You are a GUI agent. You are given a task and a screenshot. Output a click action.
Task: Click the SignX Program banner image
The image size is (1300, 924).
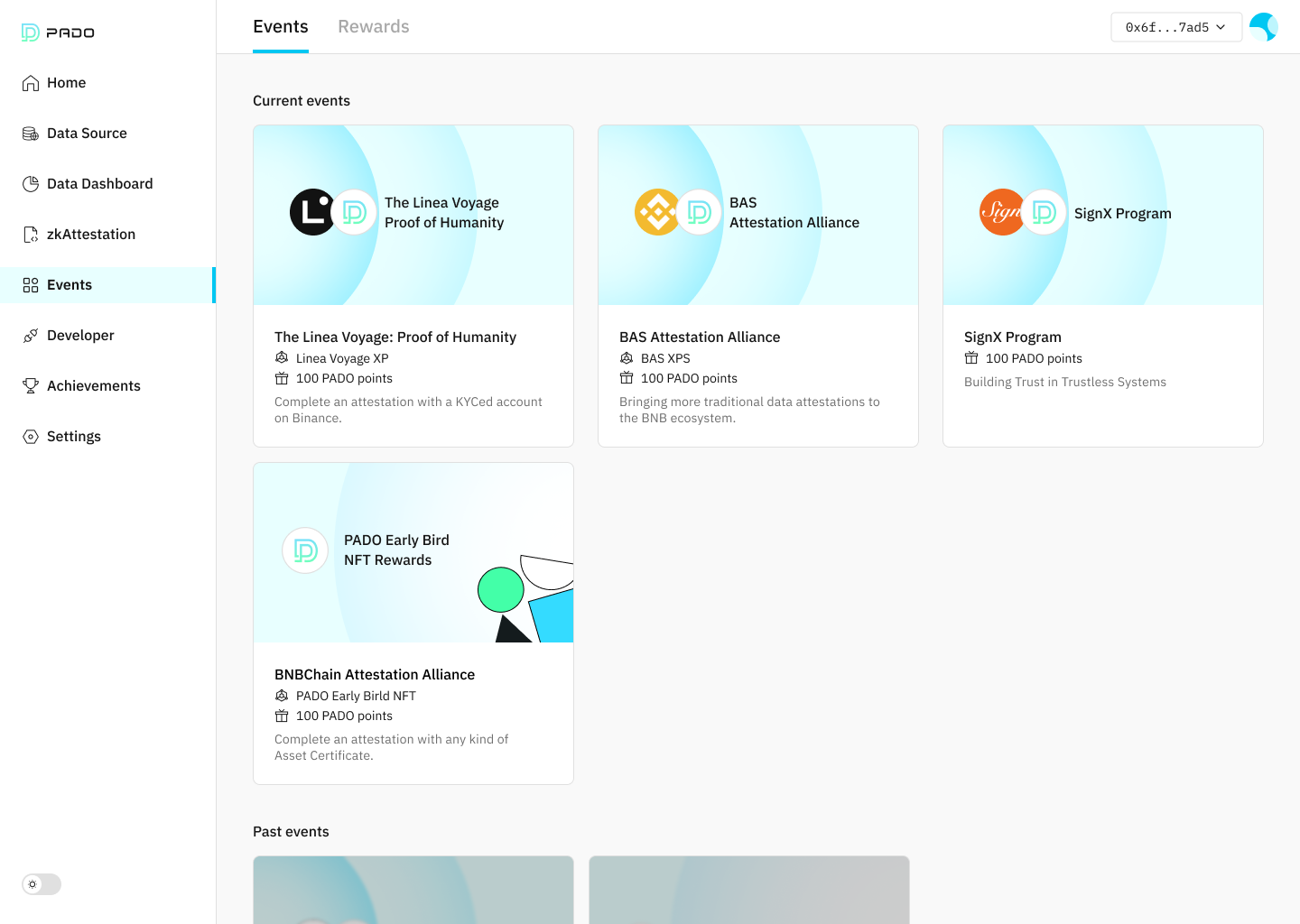coord(1103,215)
